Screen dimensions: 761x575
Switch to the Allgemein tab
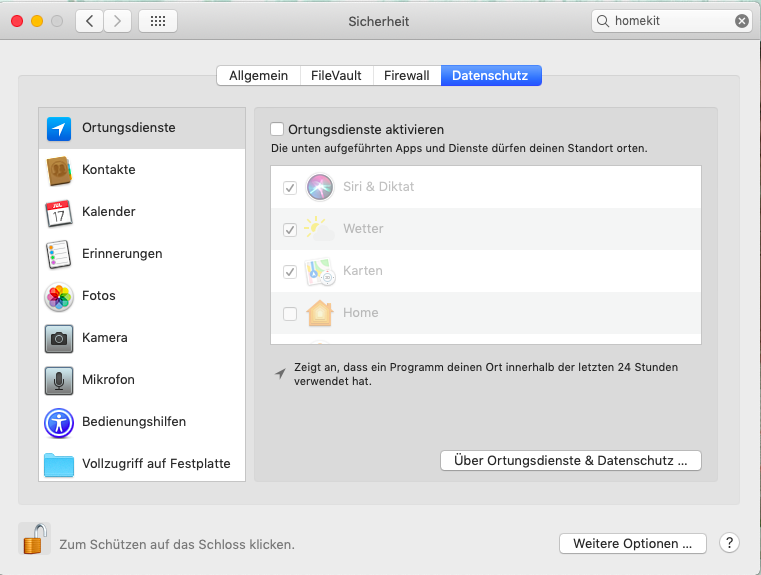pos(258,75)
